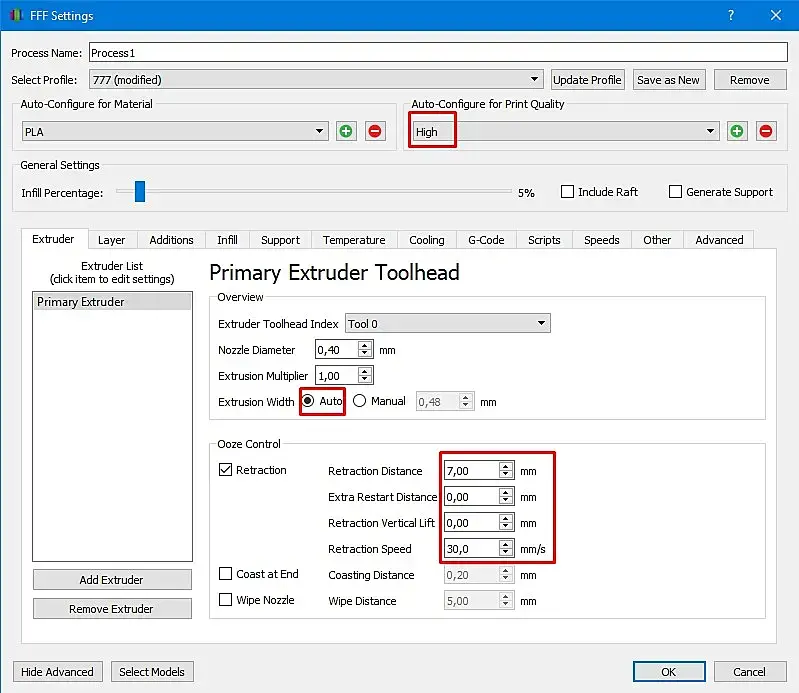This screenshot has height=693, width=799.
Task: Select the Manual extrusion width radio button
Action: point(359,401)
